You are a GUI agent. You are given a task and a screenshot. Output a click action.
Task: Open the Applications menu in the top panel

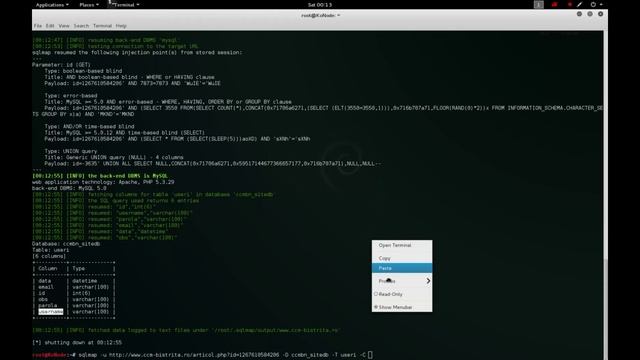coord(52,5)
